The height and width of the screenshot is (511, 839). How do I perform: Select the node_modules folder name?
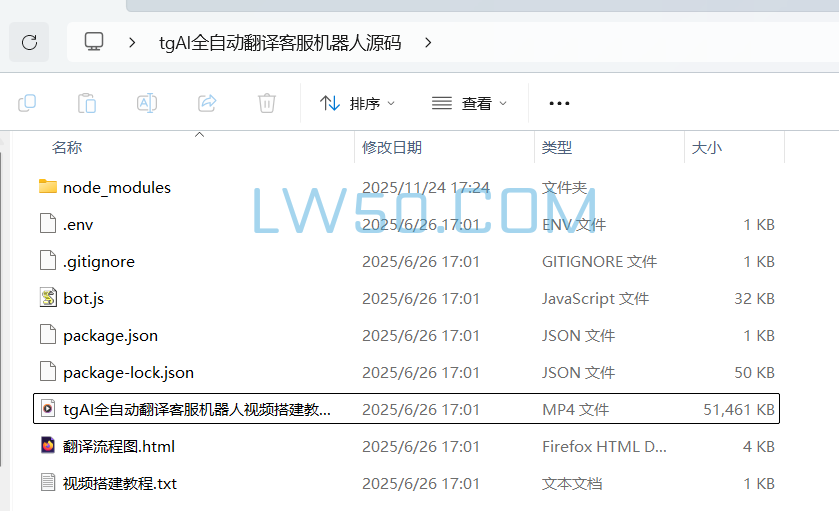click(x=117, y=187)
